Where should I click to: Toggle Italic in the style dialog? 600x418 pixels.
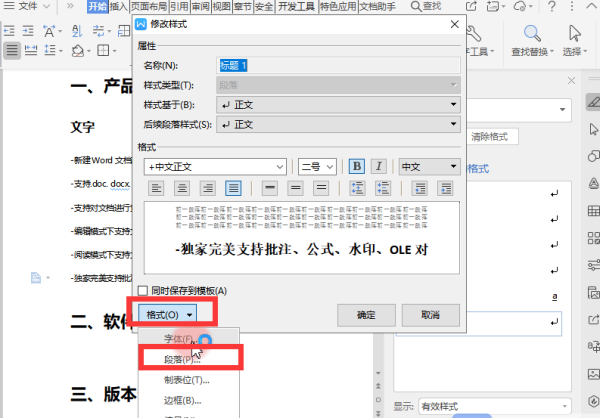[378, 166]
